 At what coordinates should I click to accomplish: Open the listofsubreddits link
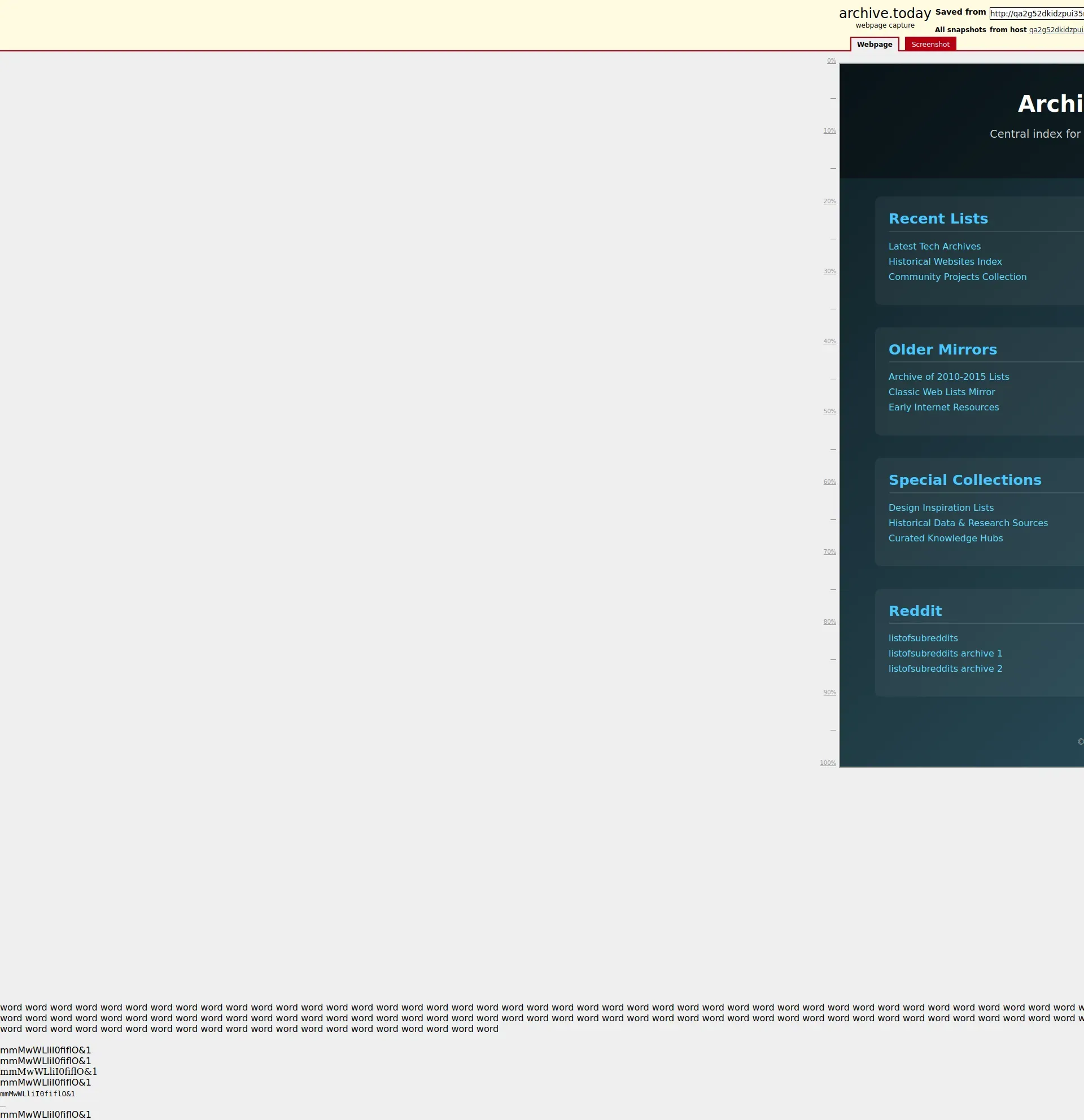[923, 638]
